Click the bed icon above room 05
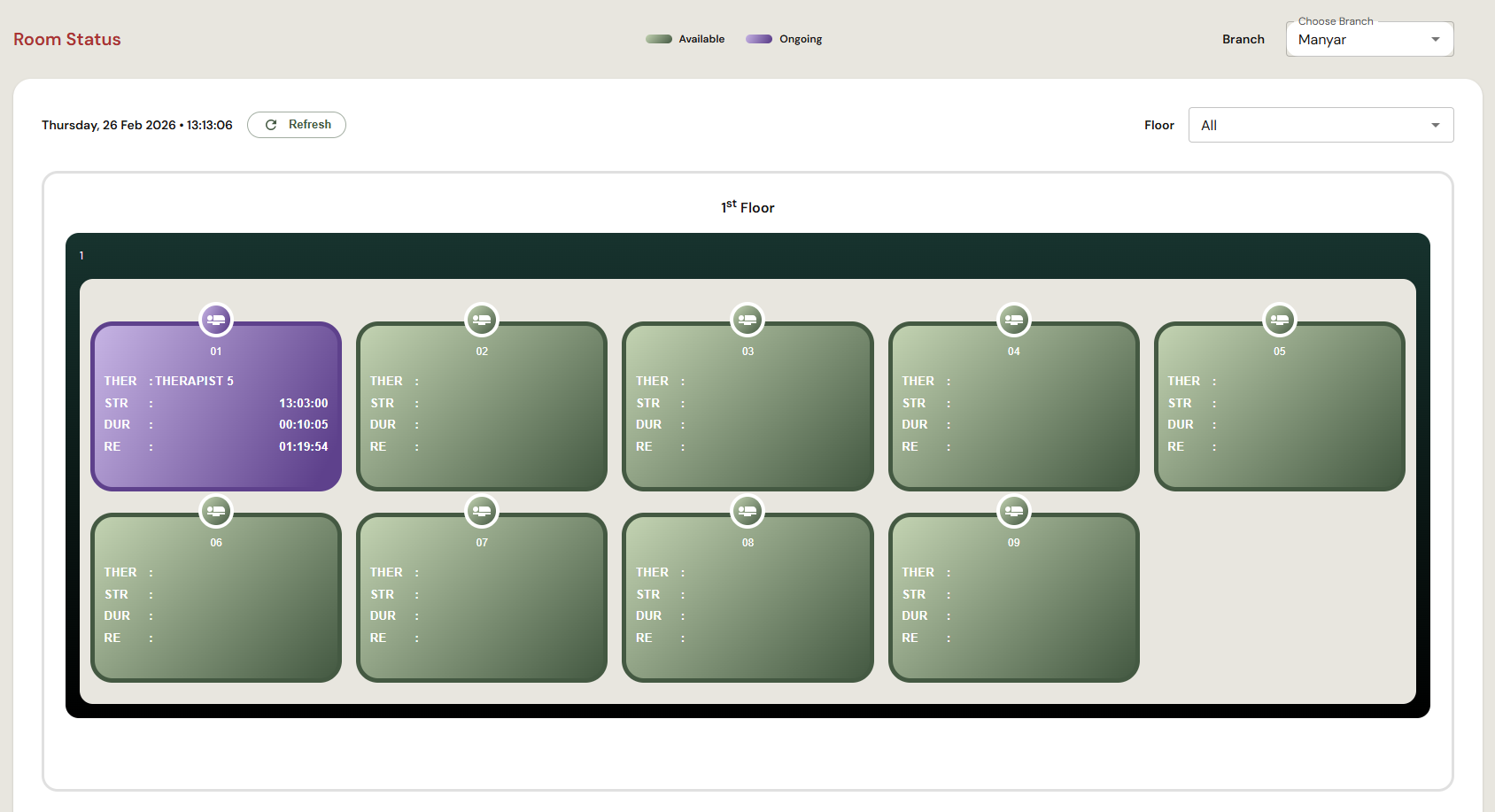Screen dimensions: 1495x812 tap(1280, 320)
